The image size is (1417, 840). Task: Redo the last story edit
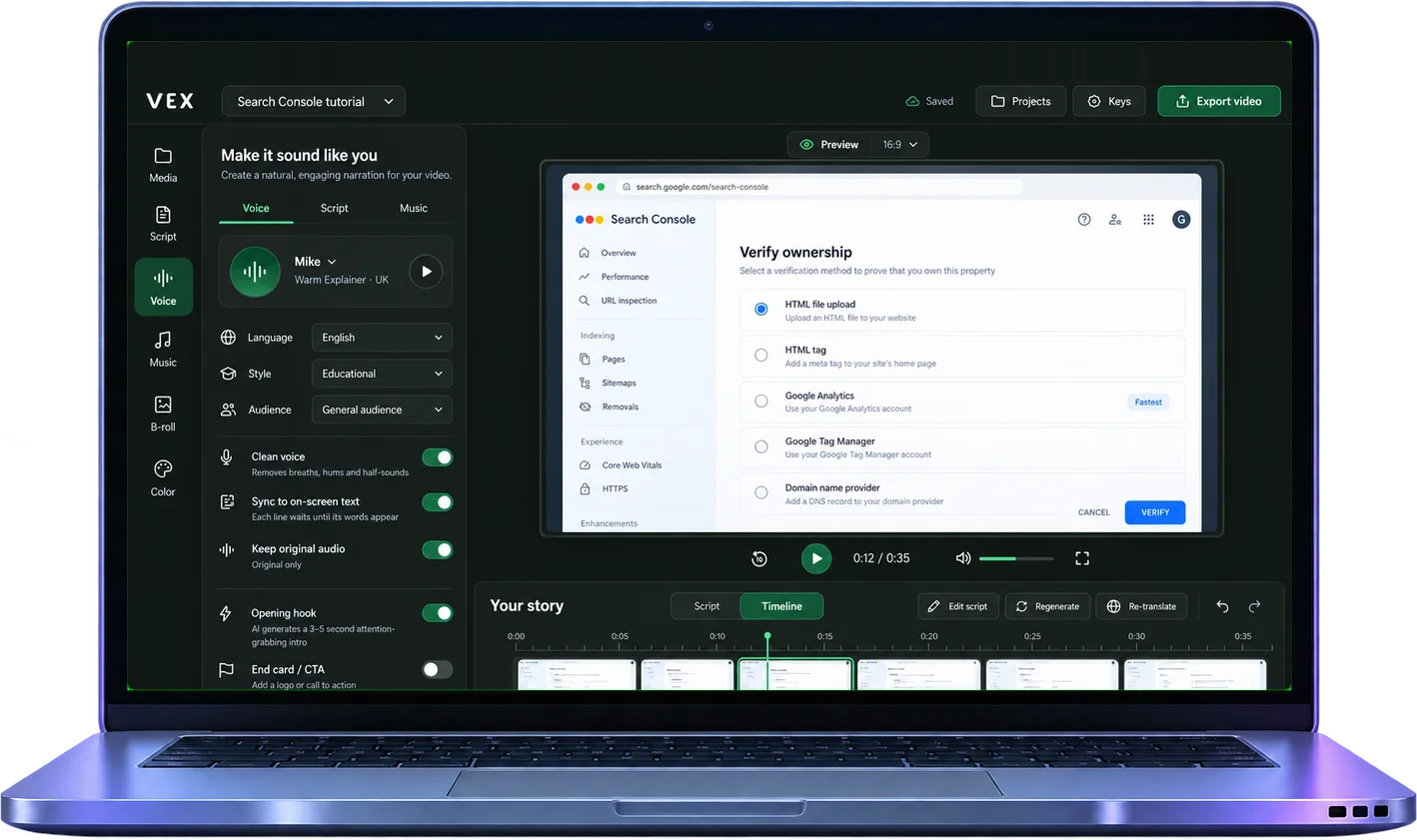tap(1255, 606)
